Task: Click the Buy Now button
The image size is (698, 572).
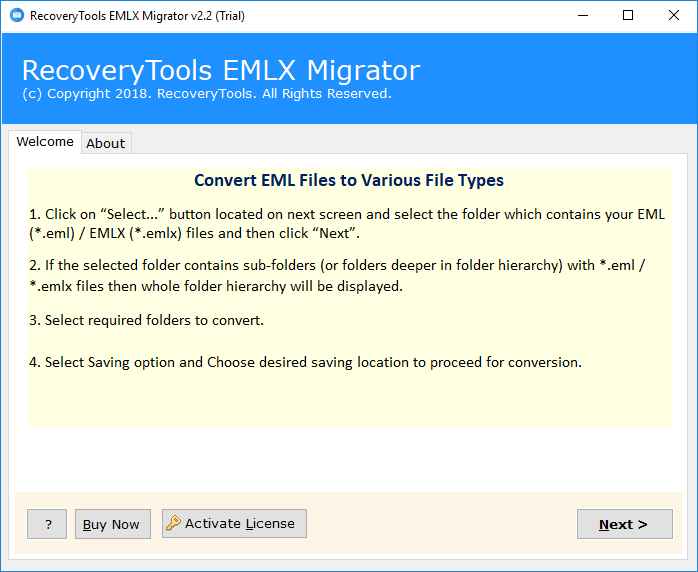Action: click(x=113, y=524)
